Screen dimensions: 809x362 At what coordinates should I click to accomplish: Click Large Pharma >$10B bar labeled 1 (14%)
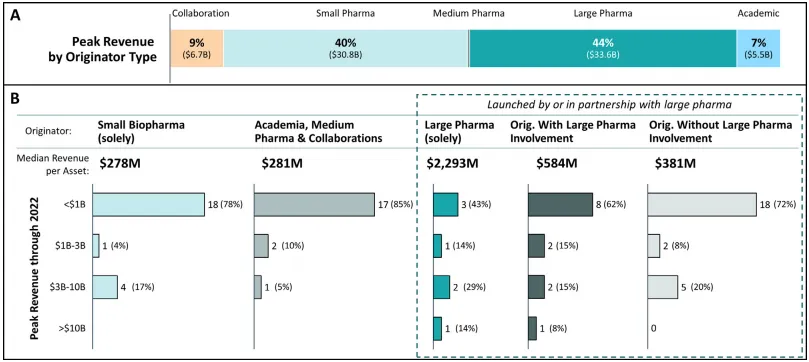[438, 328]
